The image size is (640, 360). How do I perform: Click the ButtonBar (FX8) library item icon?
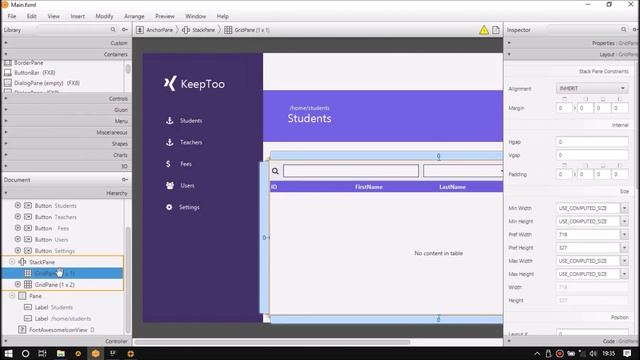8,73
